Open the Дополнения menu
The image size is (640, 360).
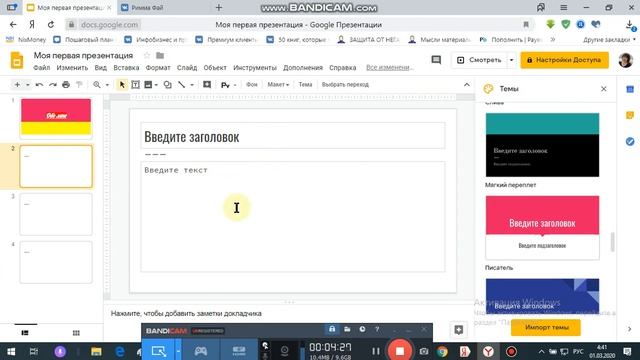point(303,68)
